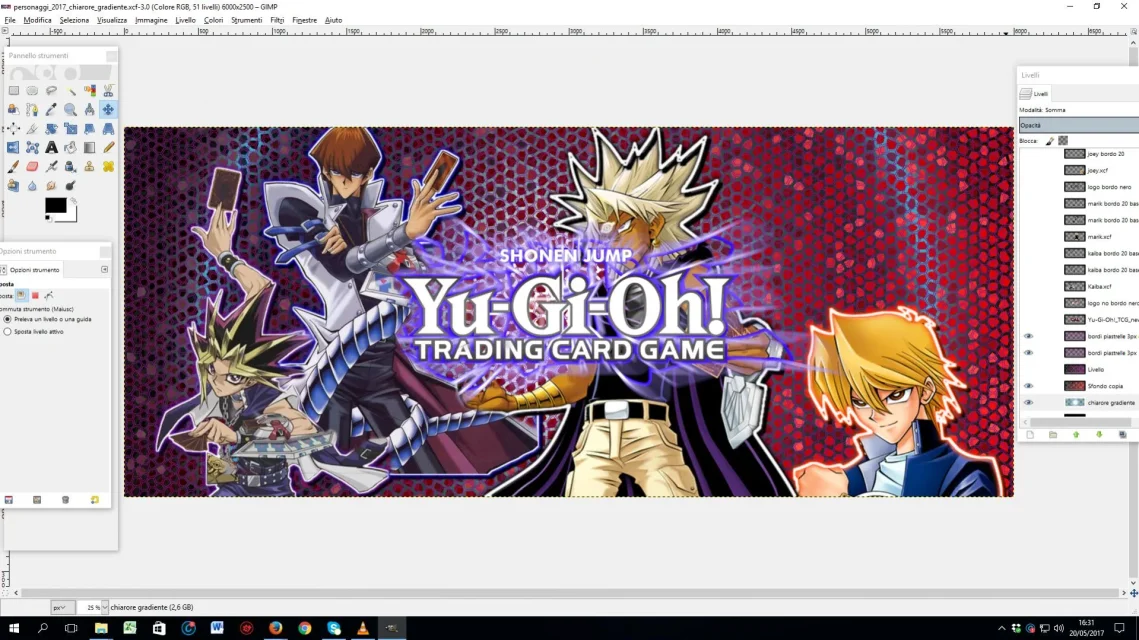
Task: Select the Rectangle Select tool
Action: coord(14,91)
